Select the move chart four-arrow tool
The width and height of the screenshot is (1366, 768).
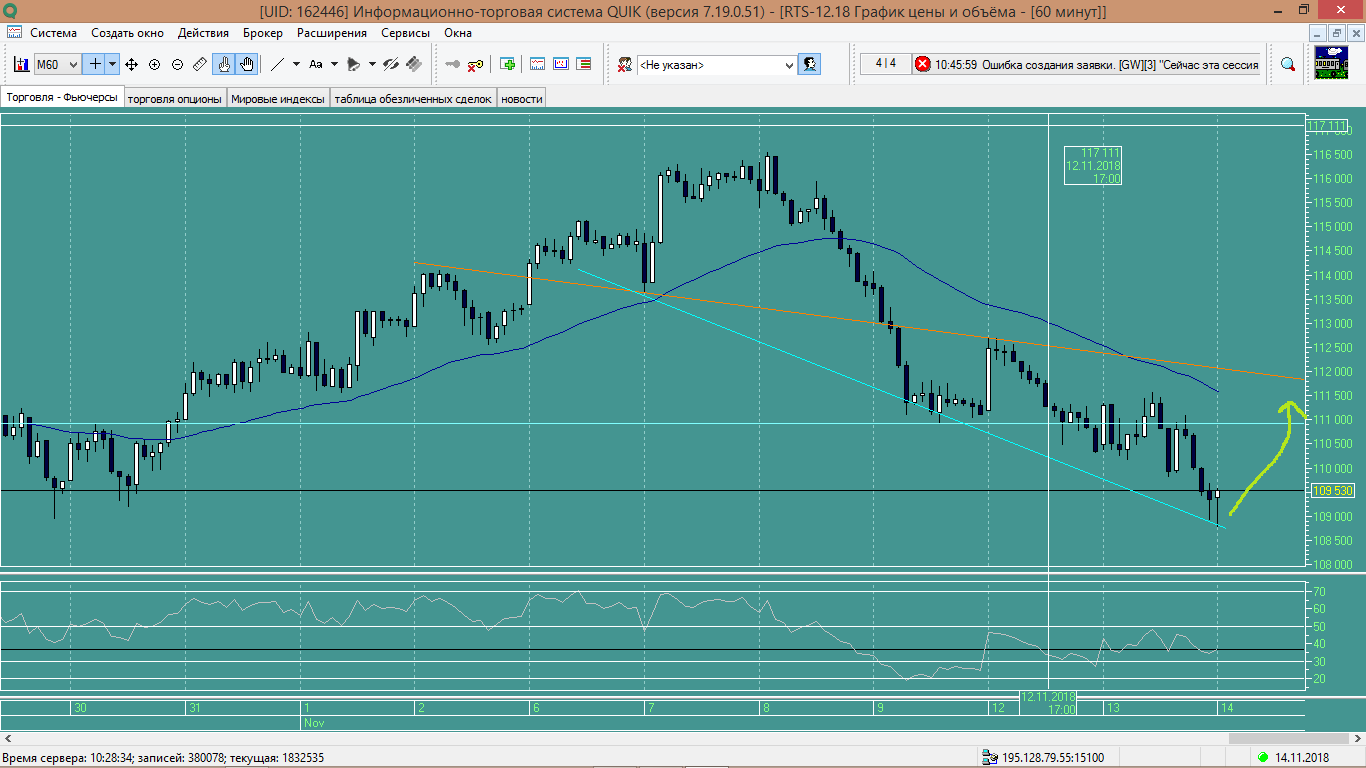(x=131, y=64)
